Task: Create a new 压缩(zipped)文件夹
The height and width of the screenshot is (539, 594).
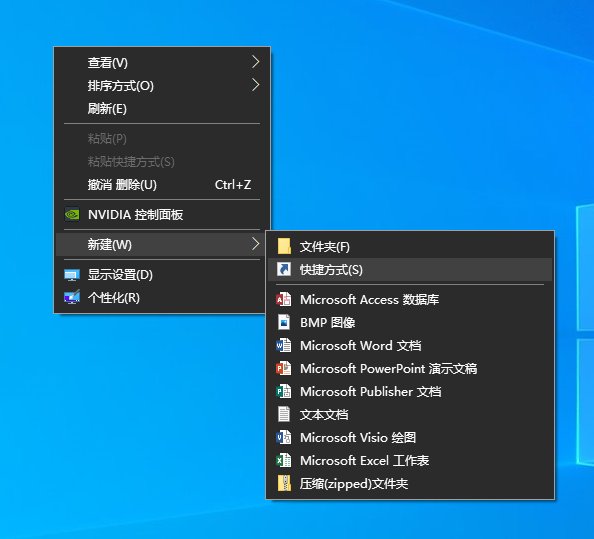Action: pos(410,484)
